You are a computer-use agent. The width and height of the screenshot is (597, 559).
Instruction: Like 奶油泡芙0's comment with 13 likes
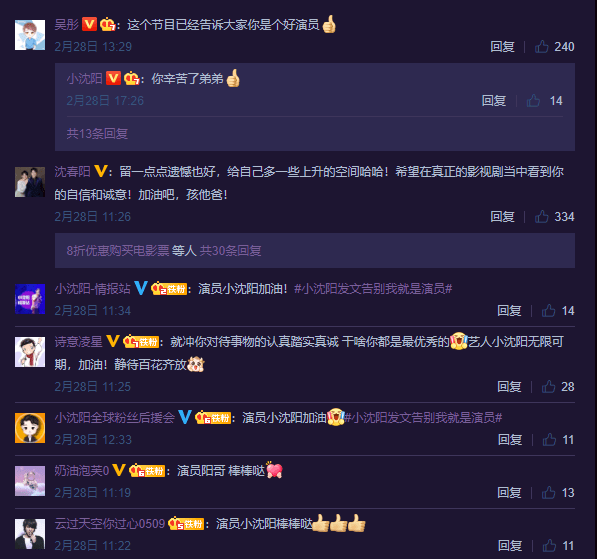(548, 493)
